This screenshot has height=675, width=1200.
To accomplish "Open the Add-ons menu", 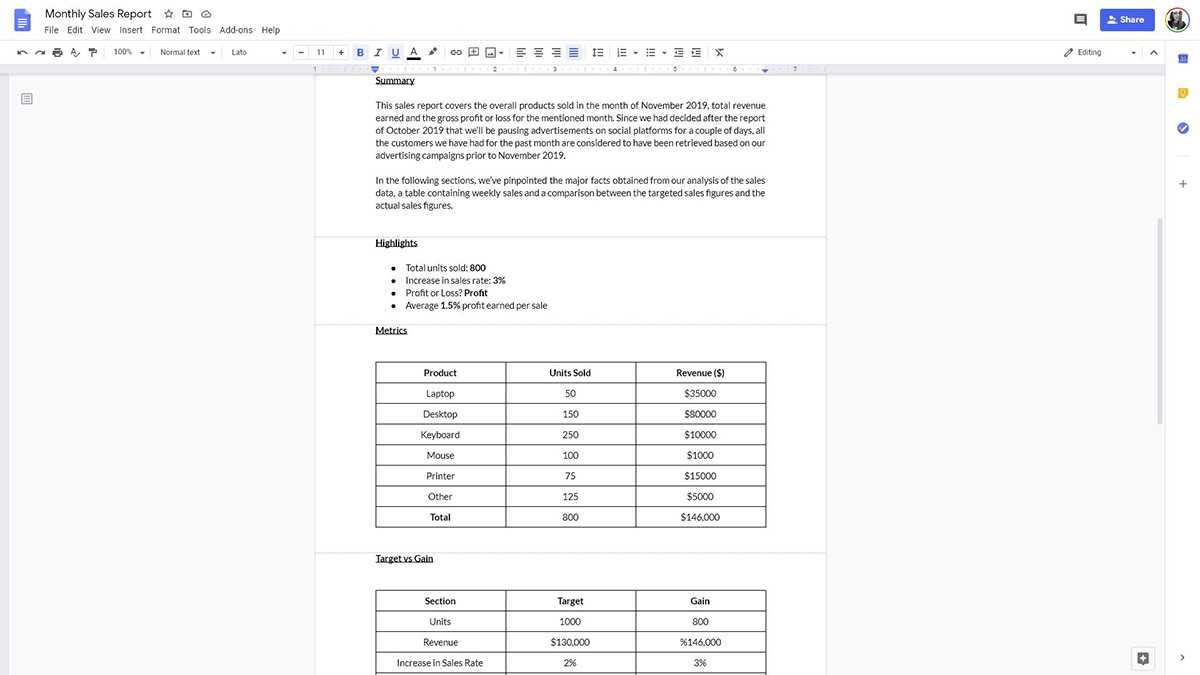I will coord(236,30).
